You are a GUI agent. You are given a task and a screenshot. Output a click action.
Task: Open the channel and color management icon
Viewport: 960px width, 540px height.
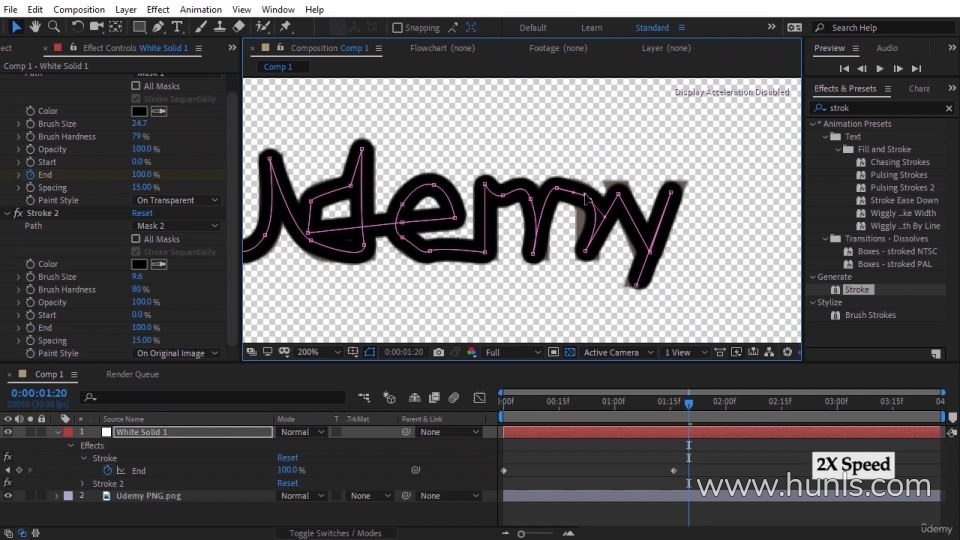[x=471, y=352]
